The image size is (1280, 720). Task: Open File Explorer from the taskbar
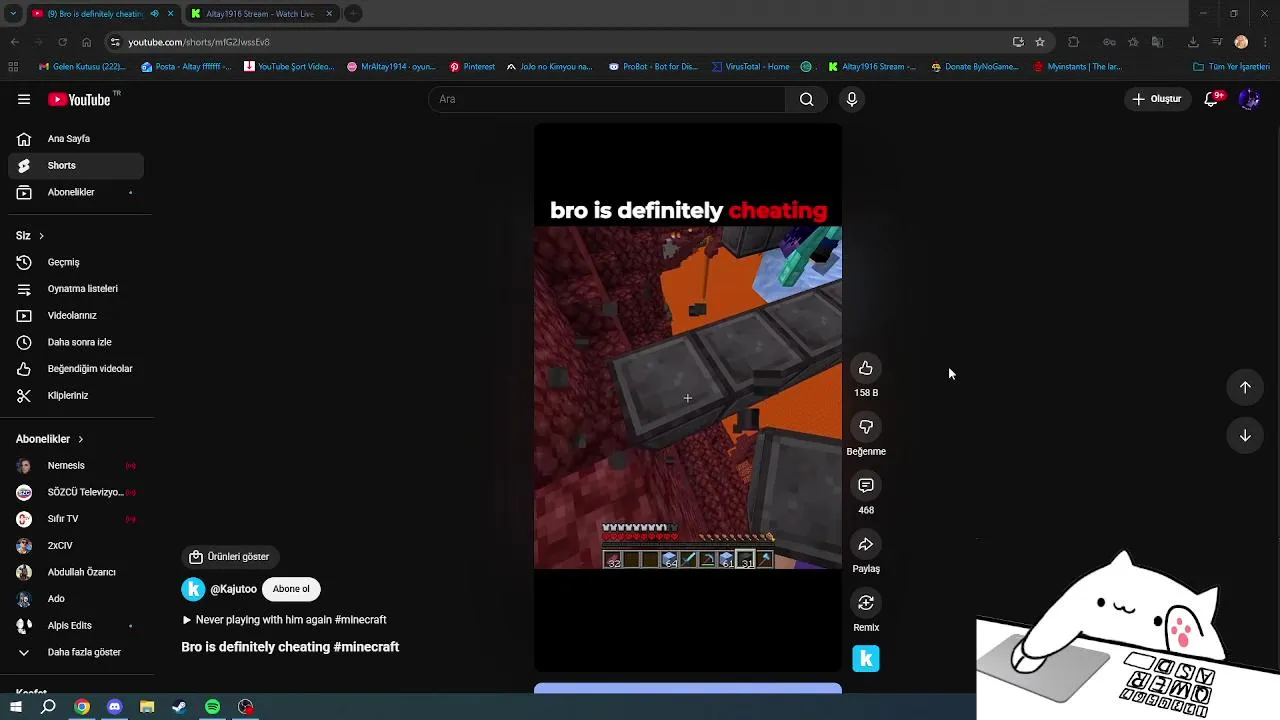pos(147,707)
